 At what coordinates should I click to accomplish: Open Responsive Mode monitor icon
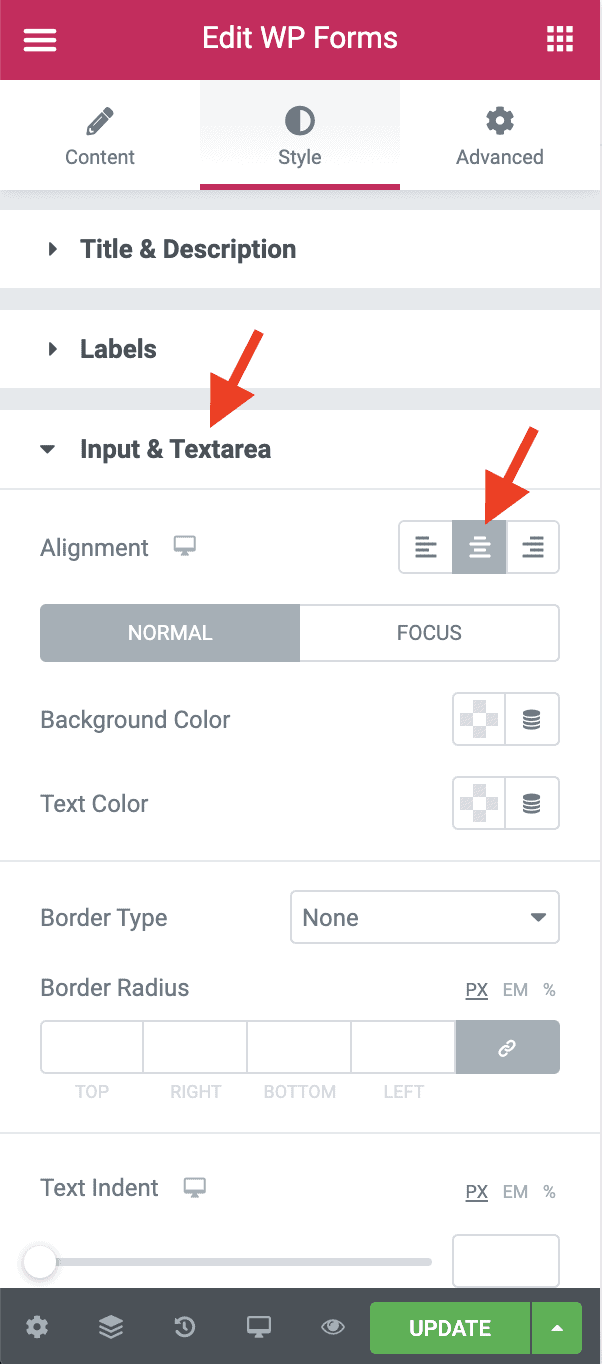(259, 1327)
